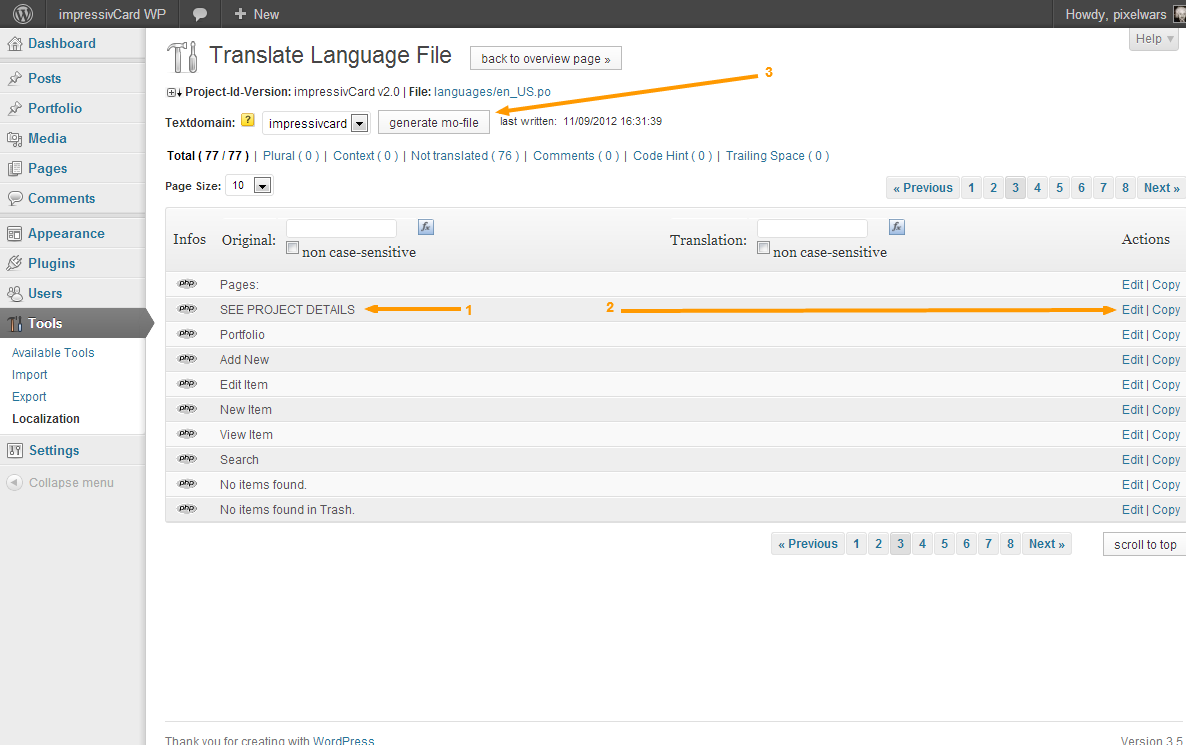The height and width of the screenshot is (745, 1186).
Task: Filter by the Not translated tab
Action: pos(464,156)
